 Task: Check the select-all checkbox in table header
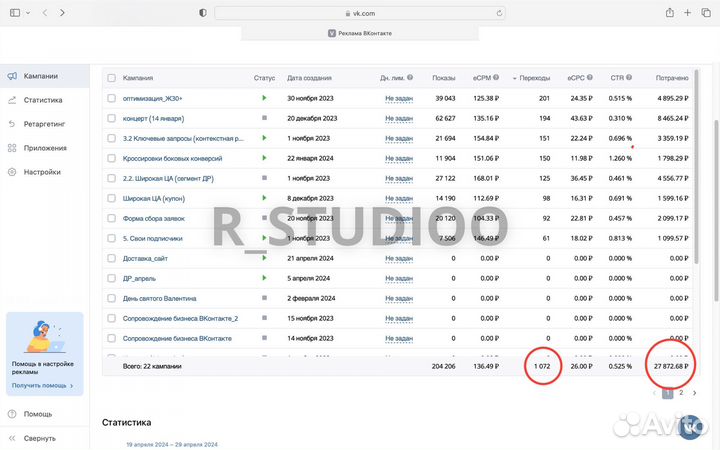coord(111,78)
